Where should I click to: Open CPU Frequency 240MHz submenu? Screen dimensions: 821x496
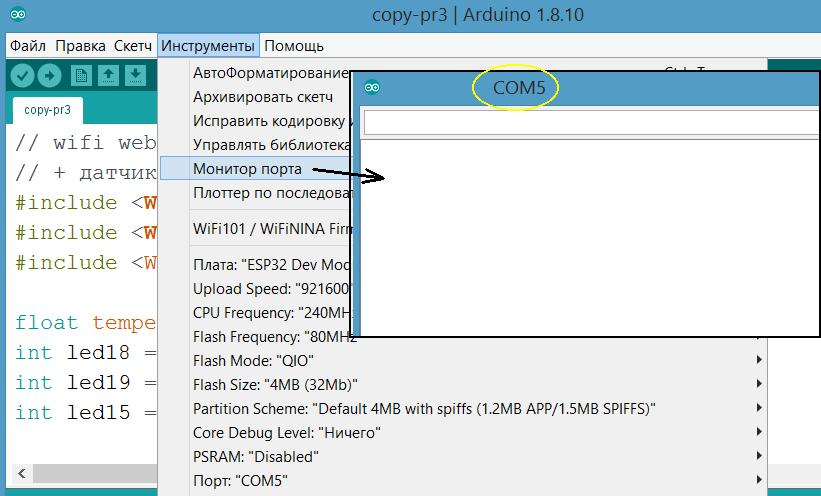click(x=271, y=313)
